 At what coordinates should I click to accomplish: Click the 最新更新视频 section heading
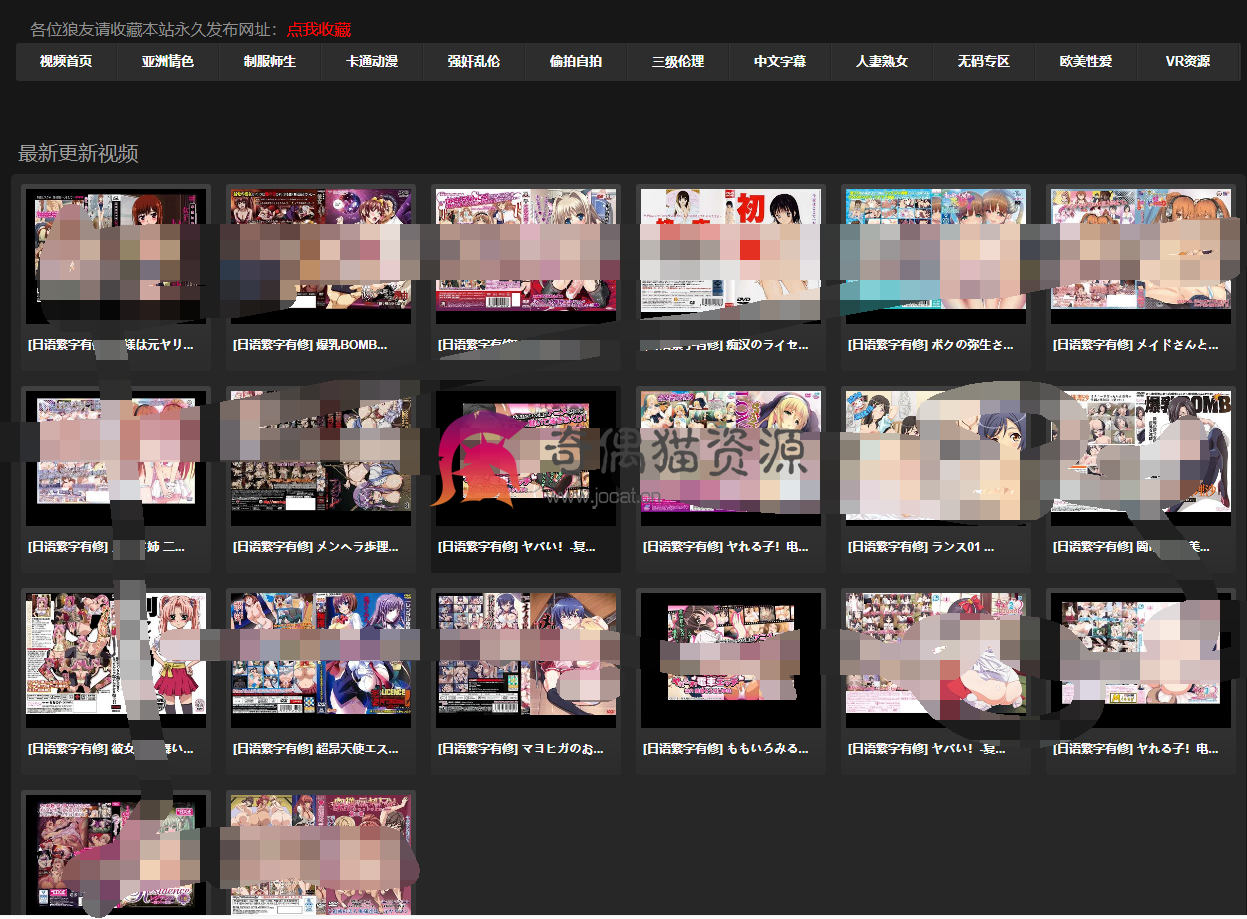78,153
